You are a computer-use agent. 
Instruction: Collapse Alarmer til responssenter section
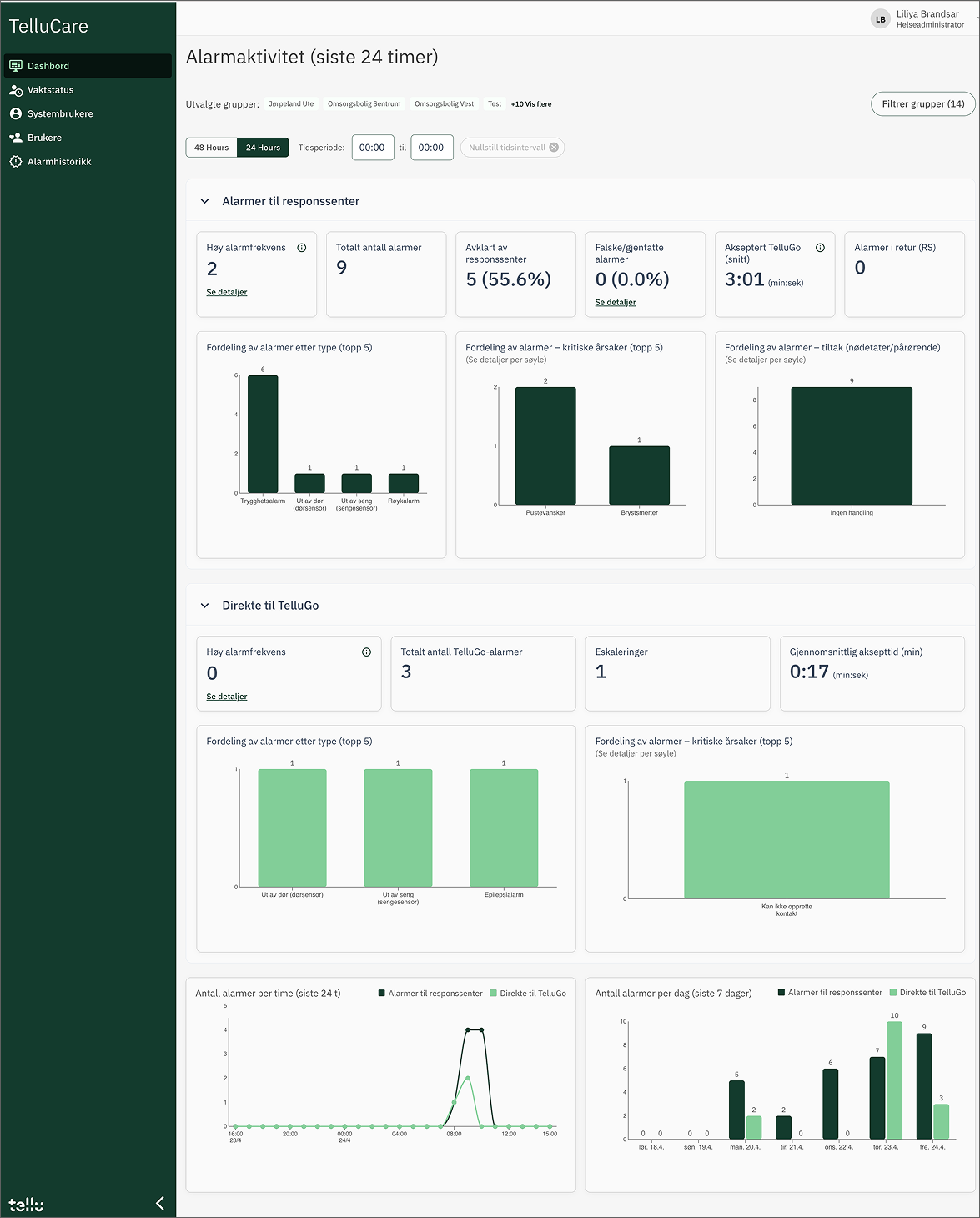coord(205,201)
